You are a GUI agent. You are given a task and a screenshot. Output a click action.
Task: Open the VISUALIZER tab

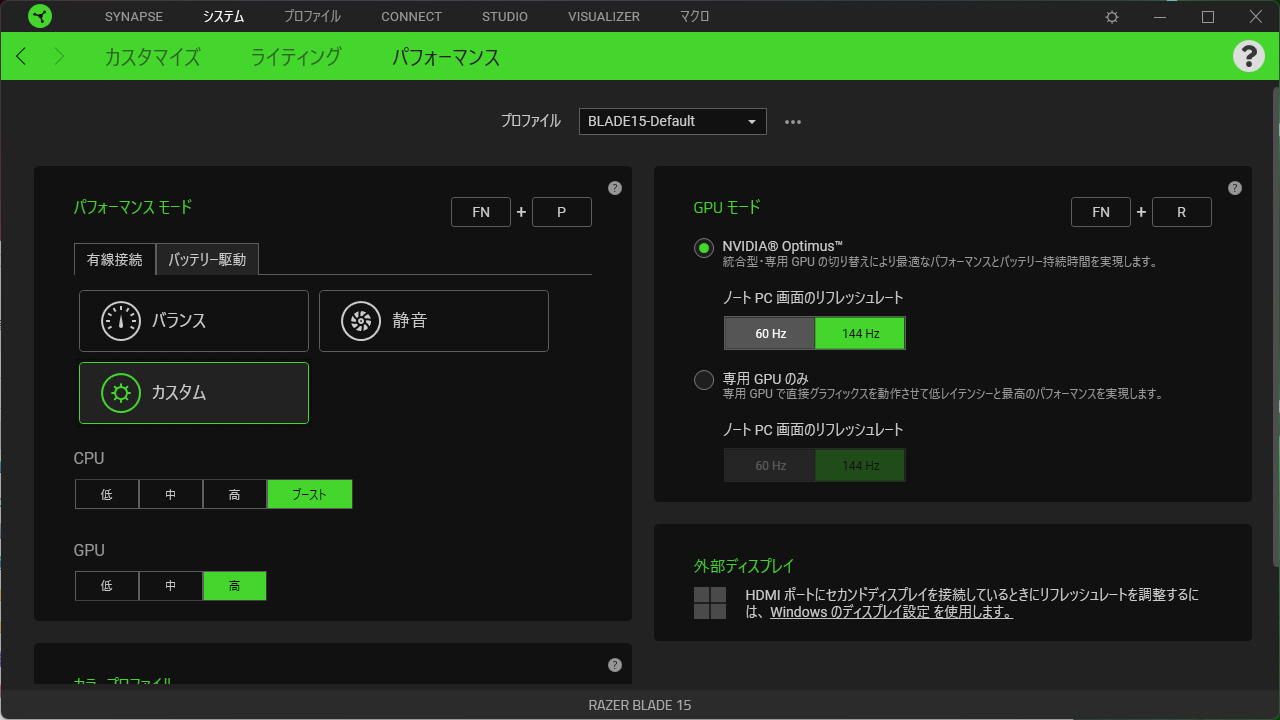coord(604,17)
